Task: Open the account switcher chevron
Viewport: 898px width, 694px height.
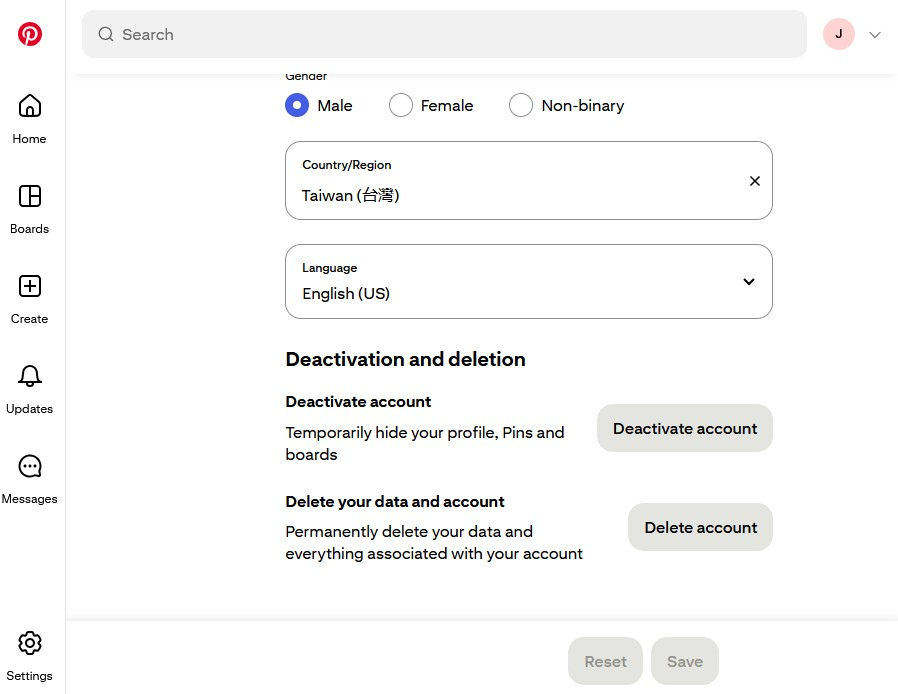Action: [875, 34]
